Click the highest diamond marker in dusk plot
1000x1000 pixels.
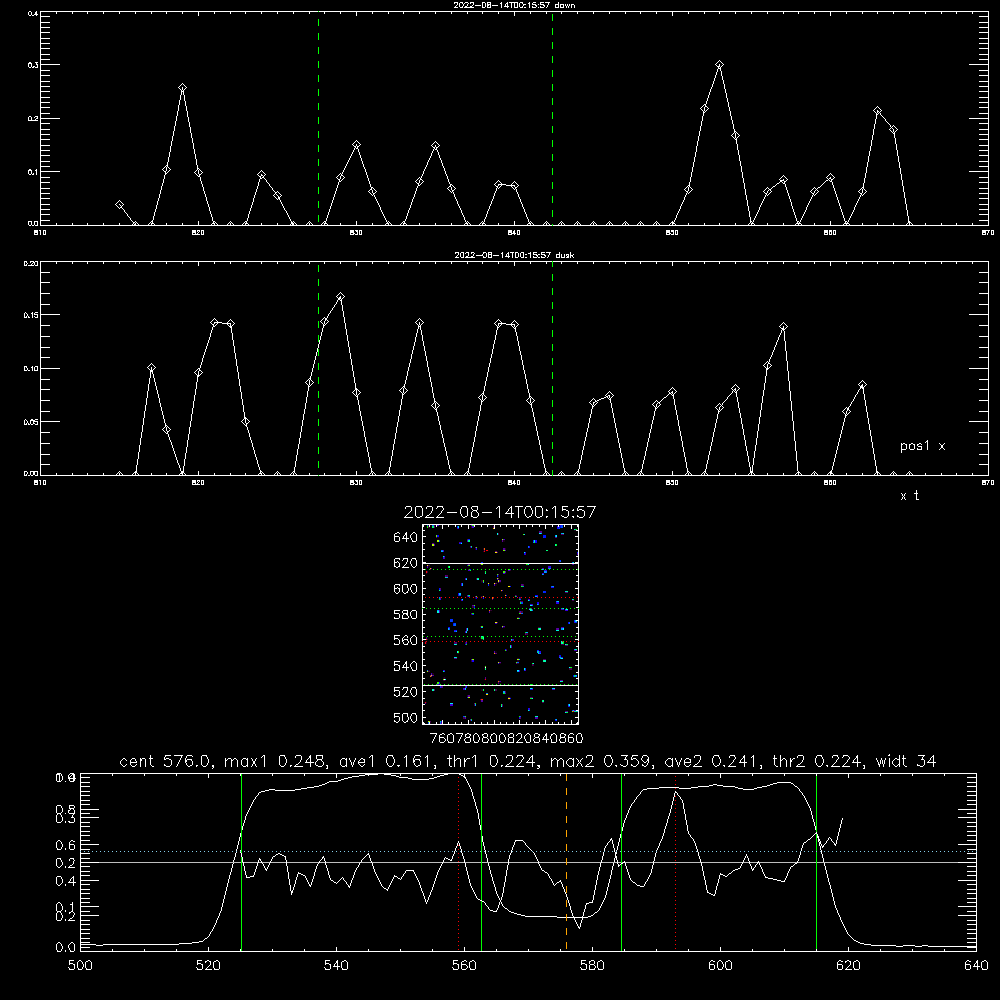[341, 297]
